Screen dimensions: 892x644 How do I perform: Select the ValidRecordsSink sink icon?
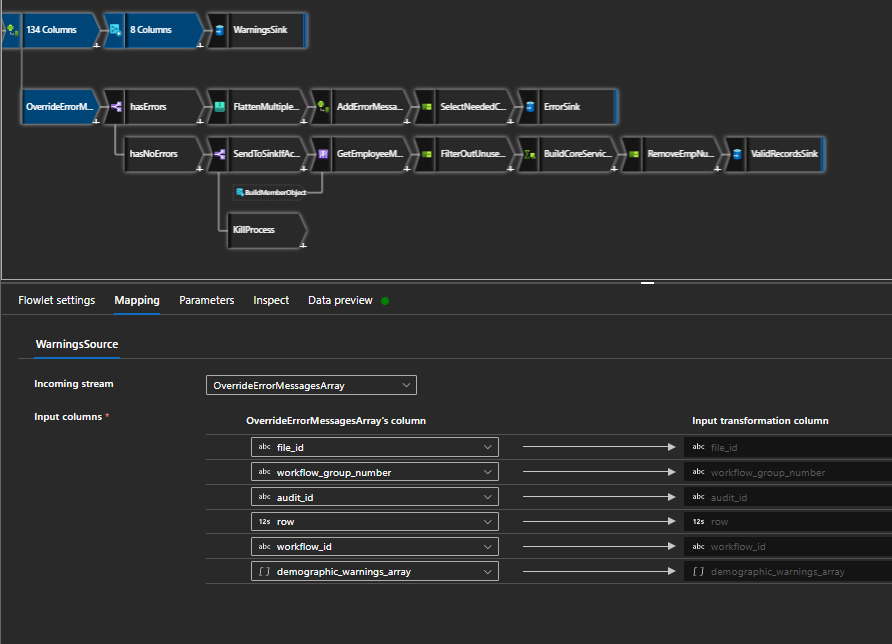click(737, 154)
